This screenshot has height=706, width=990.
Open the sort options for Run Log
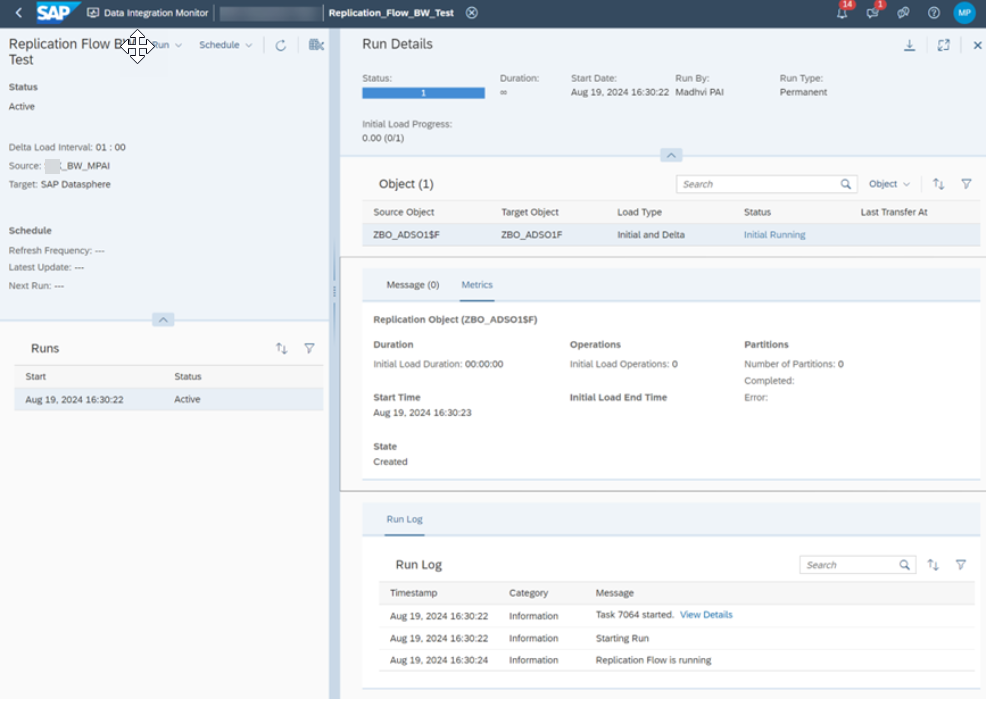(x=933, y=564)
